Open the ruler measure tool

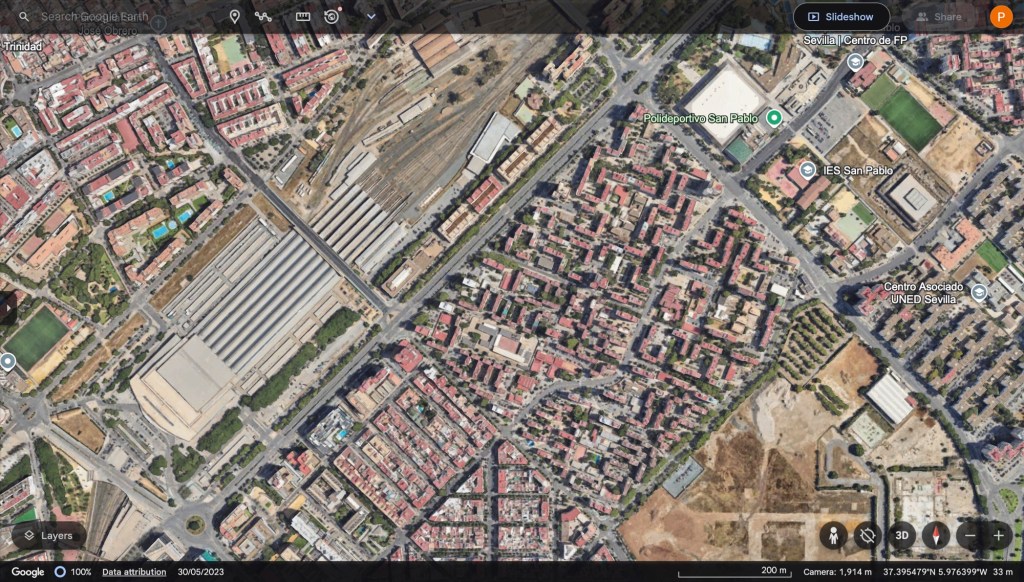[302, 16]
